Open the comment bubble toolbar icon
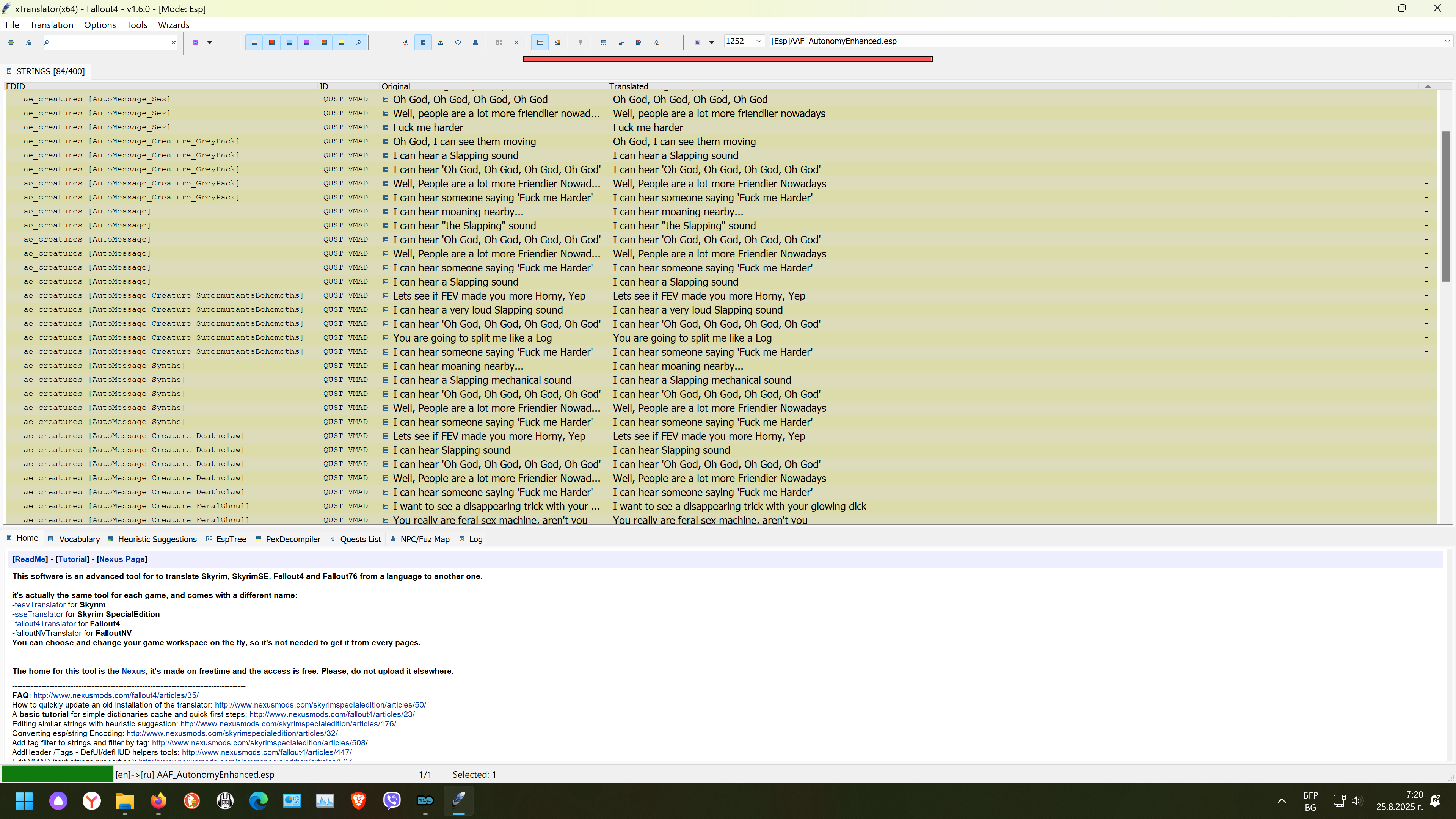The height and width of the screenshot is (819, 1456). (x=458, y=42)
